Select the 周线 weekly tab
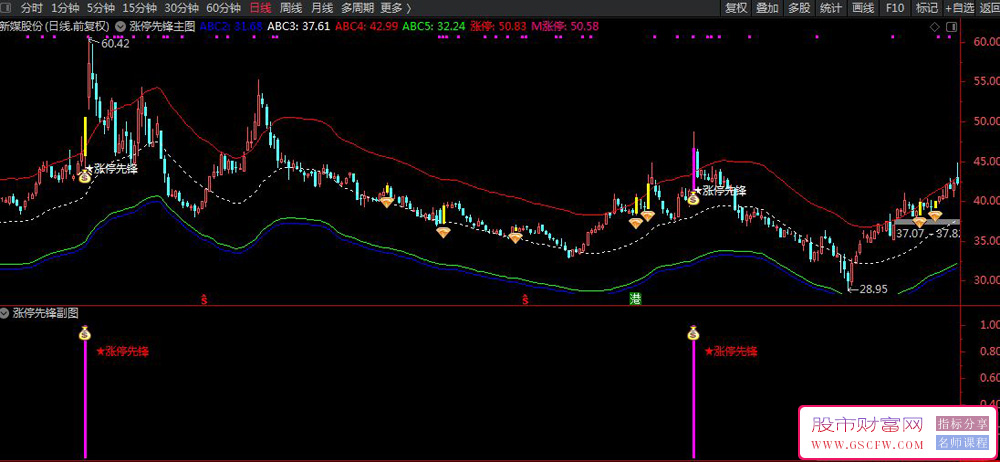Viewport: 1000px width, 462px height. click(x=291, y=8)
